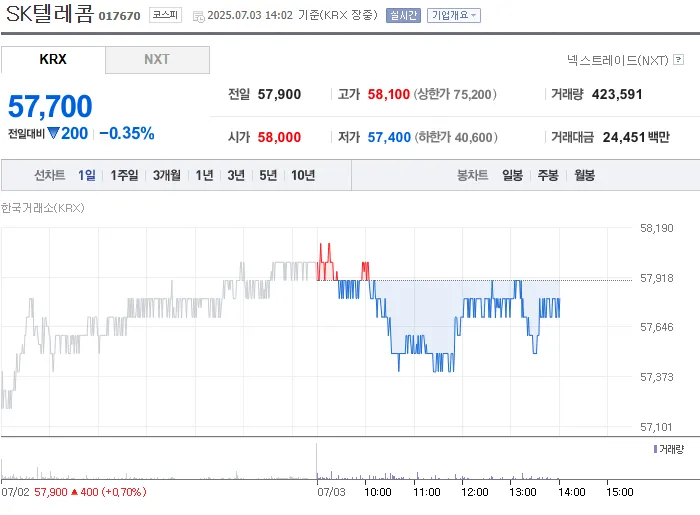Select the 1주일 line chart period

tap(124, 175)
